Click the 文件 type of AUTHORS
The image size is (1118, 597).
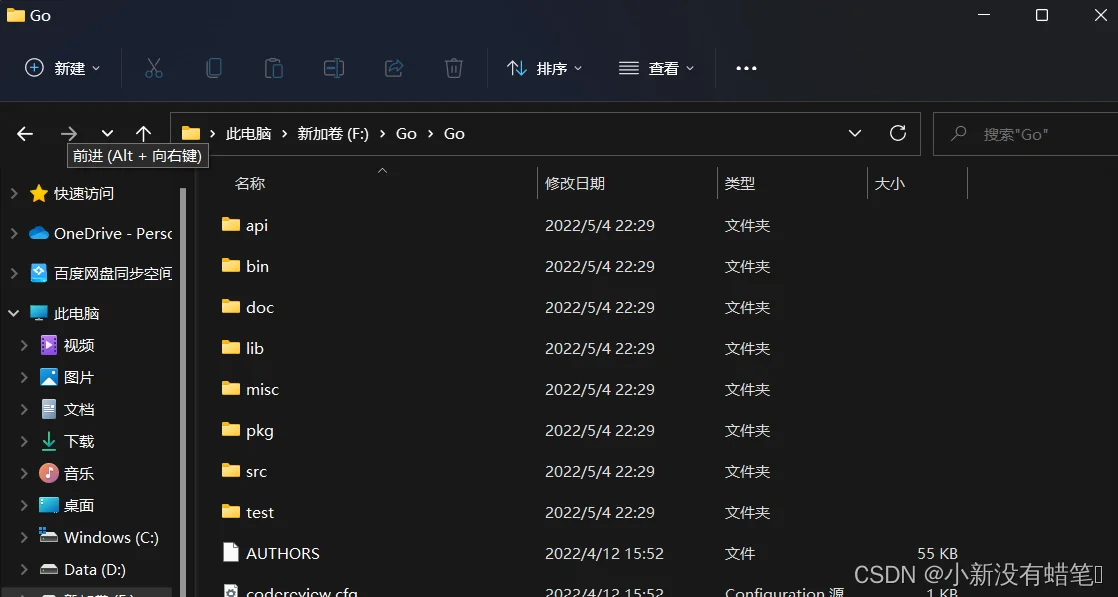pyautogui.click(x=739, y=553)
